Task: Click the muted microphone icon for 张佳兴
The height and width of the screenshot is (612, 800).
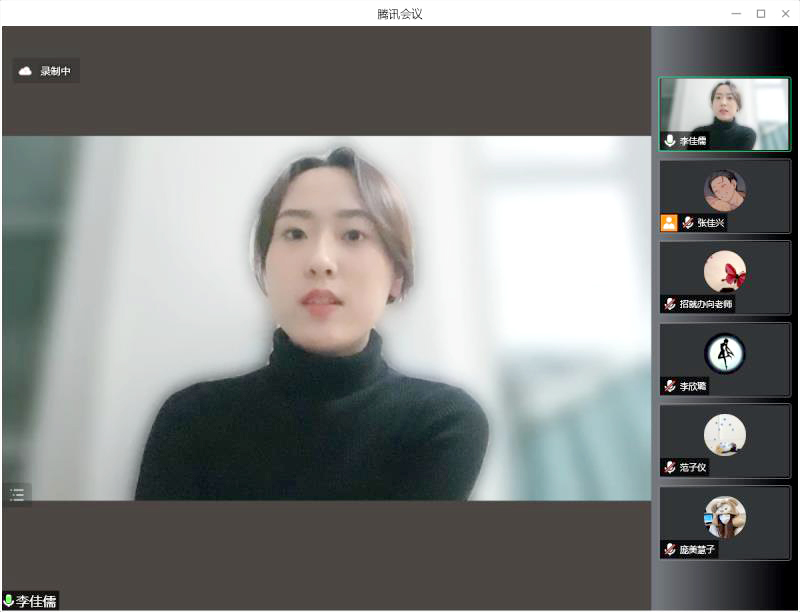Action: pyautogui.click(x=688, y=222)
